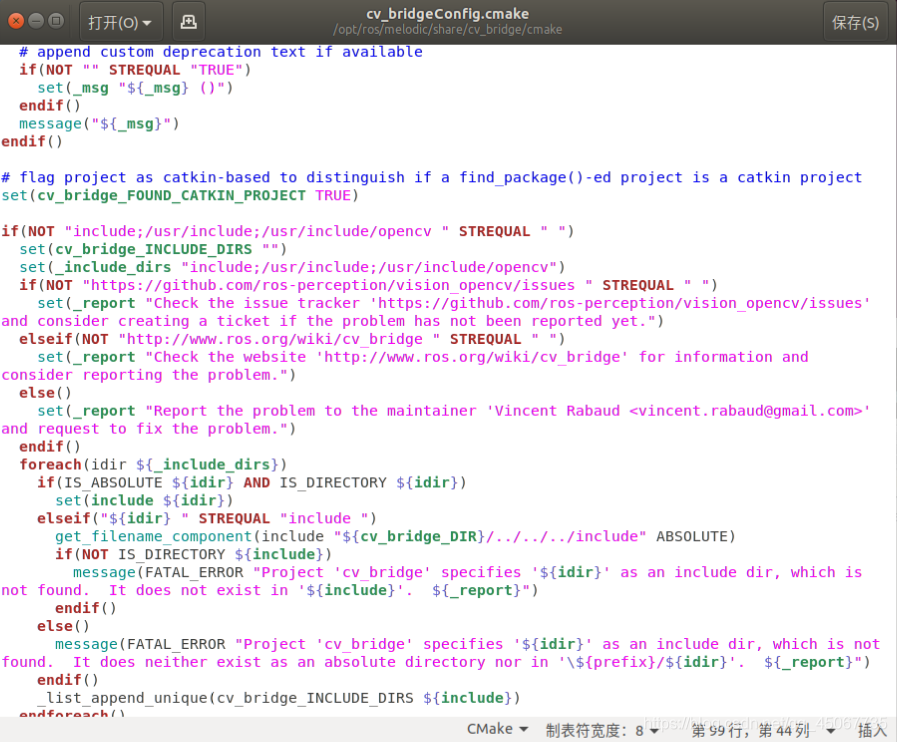Click the elseif("${idir} " STREQUAL "include ") line
Viewport: 897px width, 742px height.
click(207, 518)
